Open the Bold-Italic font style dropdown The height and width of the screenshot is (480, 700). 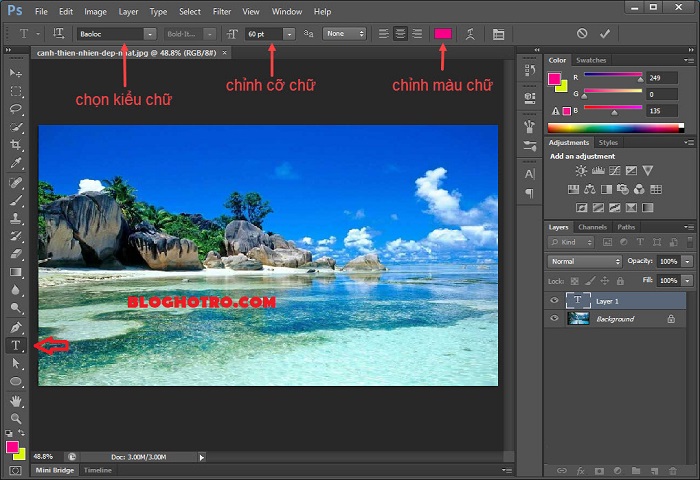tap(210, 34)
